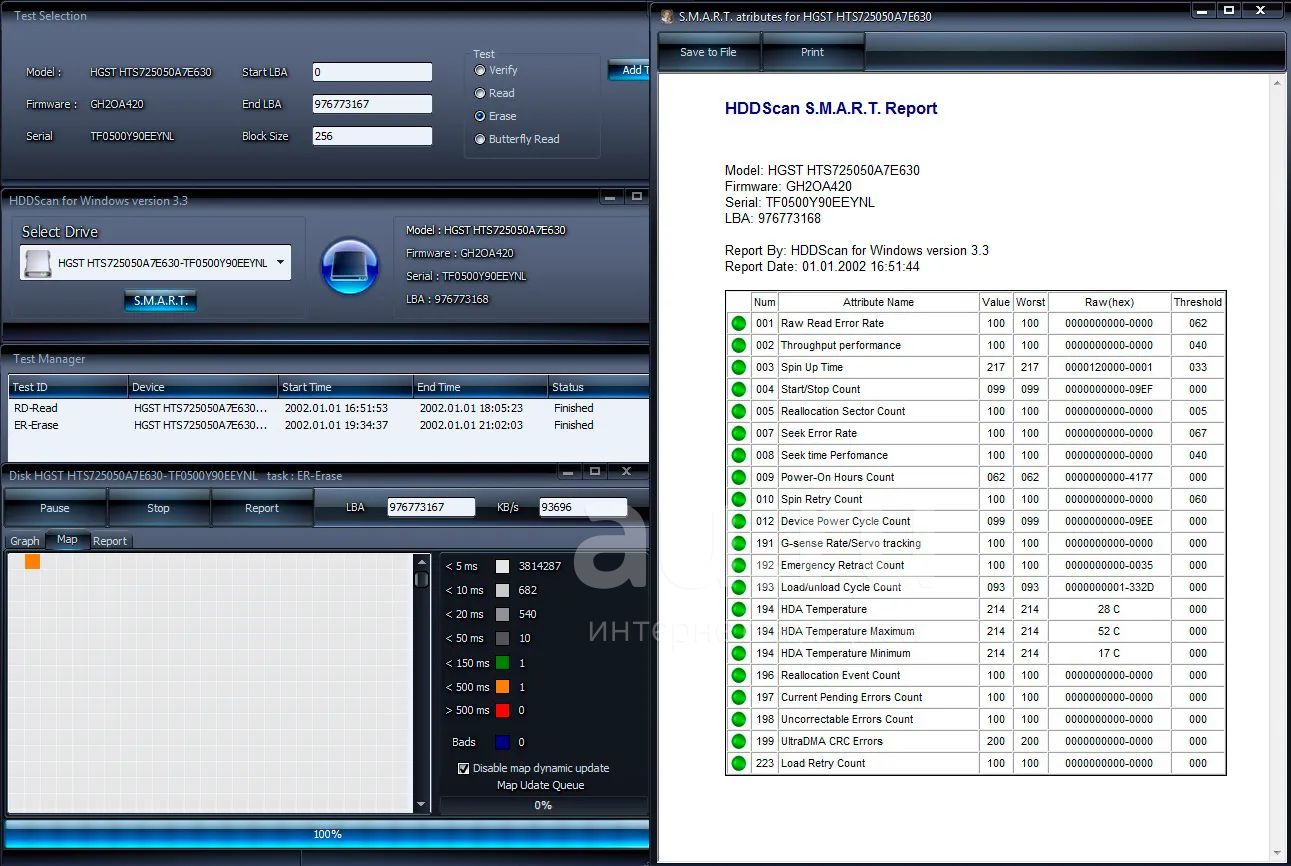The height and width of the screenshot is (866, 1291).
Task: Click dark blue Bads swatch
Action: (x=502, y=742)
